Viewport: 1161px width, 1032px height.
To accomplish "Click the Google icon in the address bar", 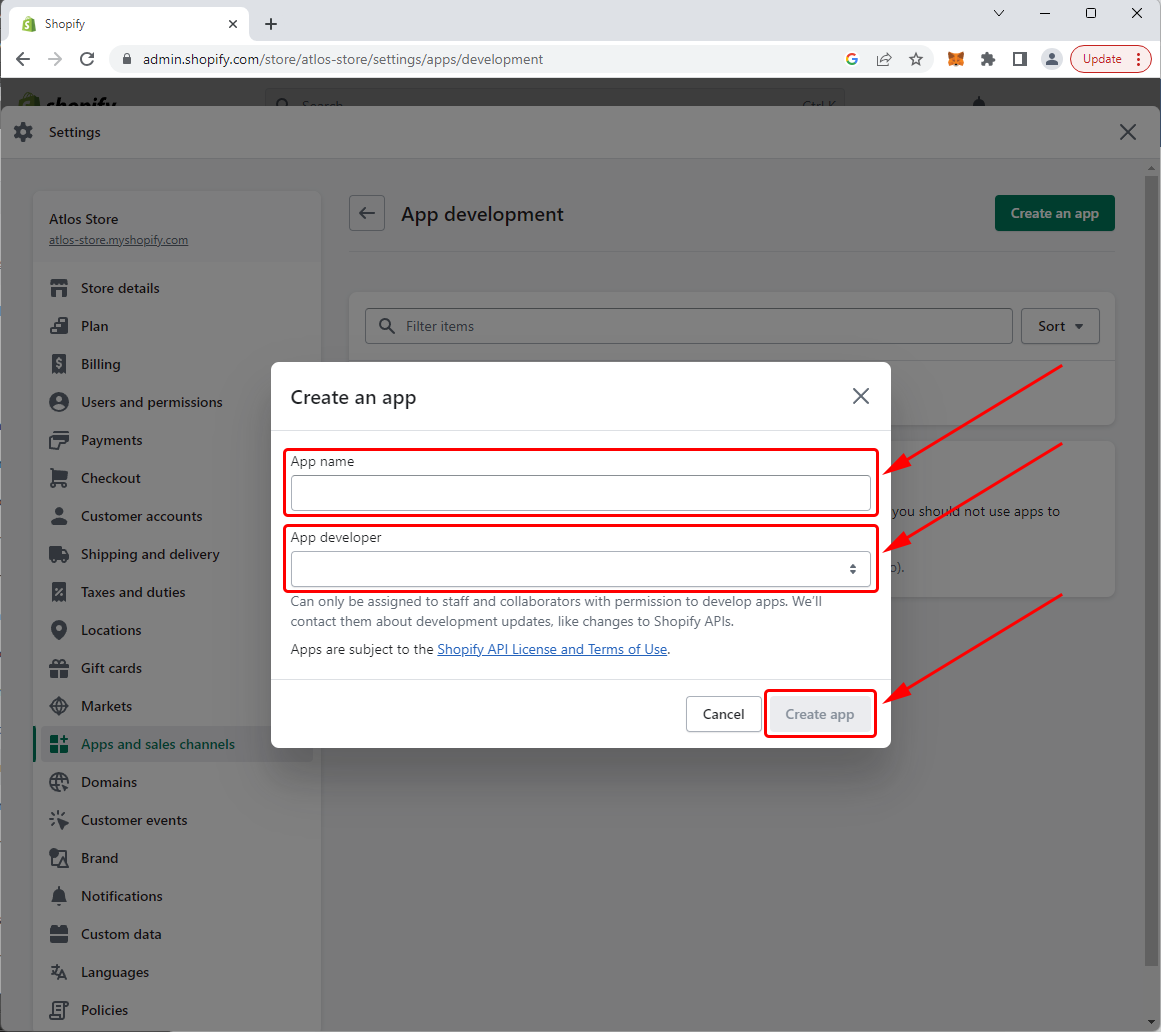I will 851,59.
